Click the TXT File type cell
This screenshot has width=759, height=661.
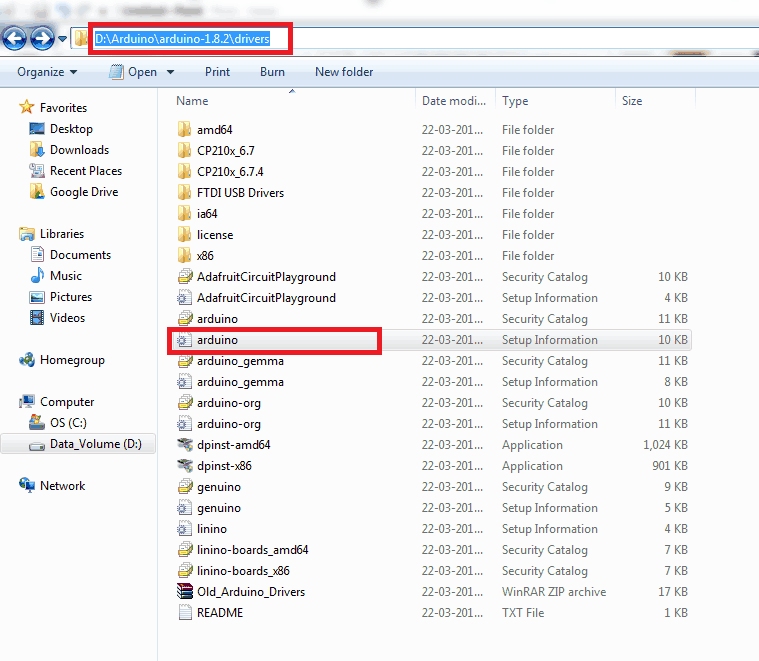pos(523,613)
